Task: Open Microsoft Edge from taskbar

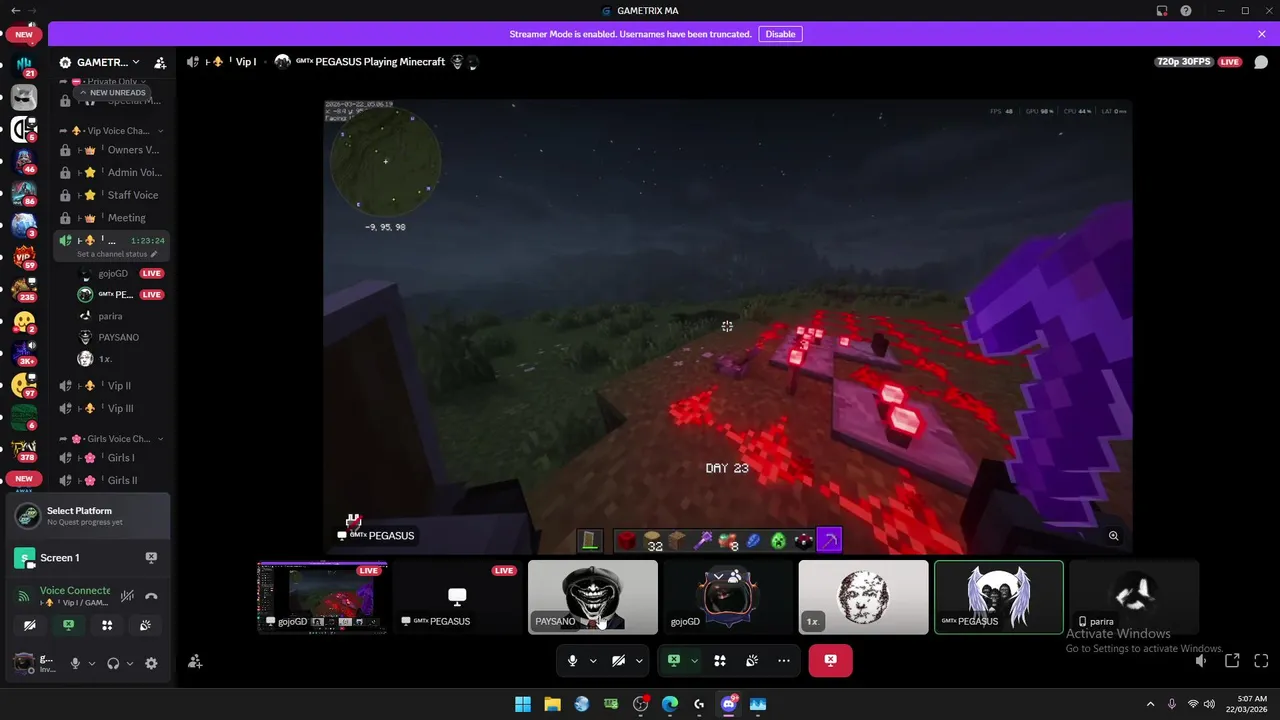Action: [x=670, y=704]
